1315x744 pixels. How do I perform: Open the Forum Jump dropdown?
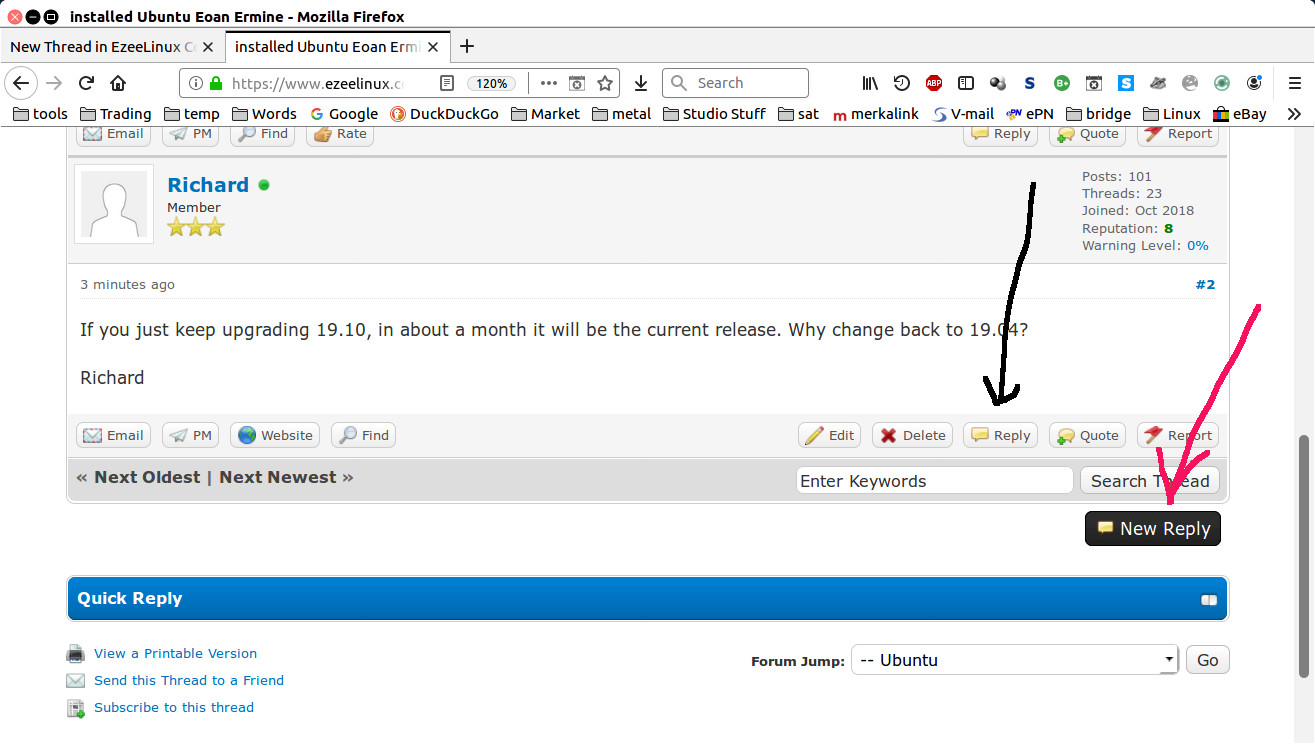coord(1015,660)
